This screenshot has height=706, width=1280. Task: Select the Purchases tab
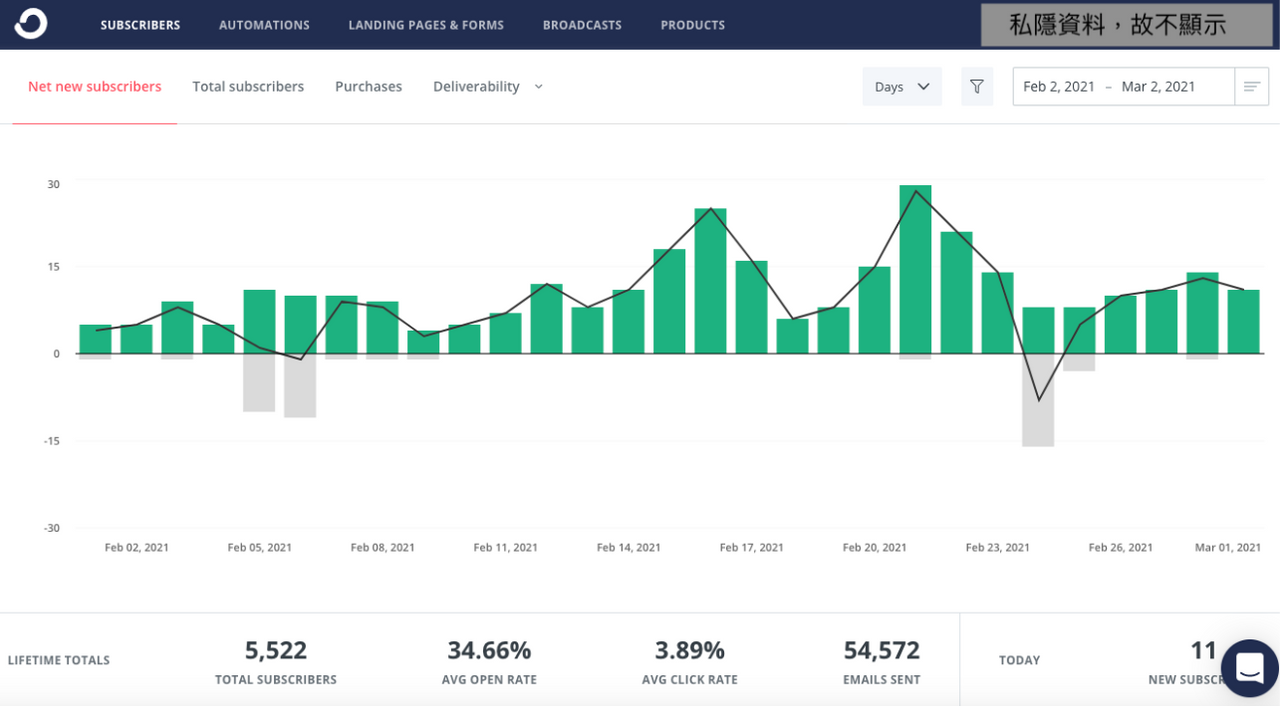[368, 87]
